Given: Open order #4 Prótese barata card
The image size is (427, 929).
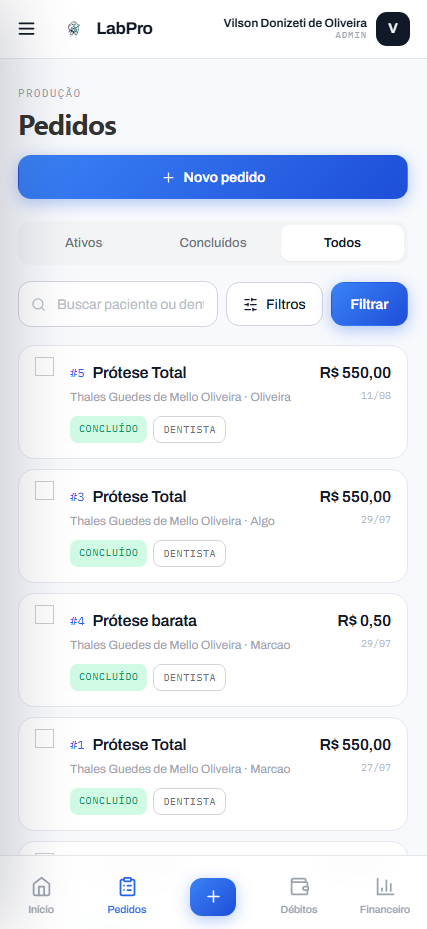Looking at the screenshot, I should click(x=213, y=650).
